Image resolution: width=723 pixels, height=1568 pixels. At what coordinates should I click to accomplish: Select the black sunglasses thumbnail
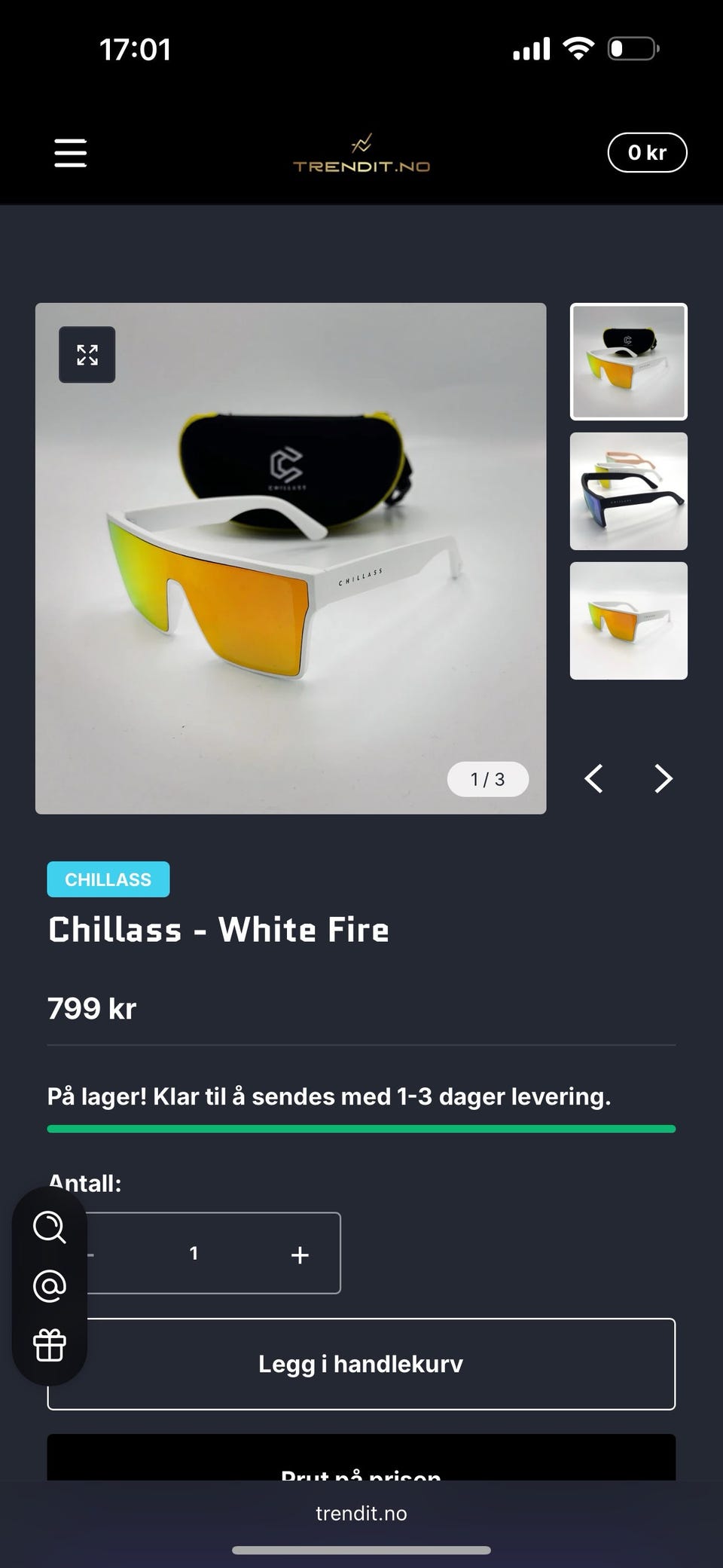(629, 491)
